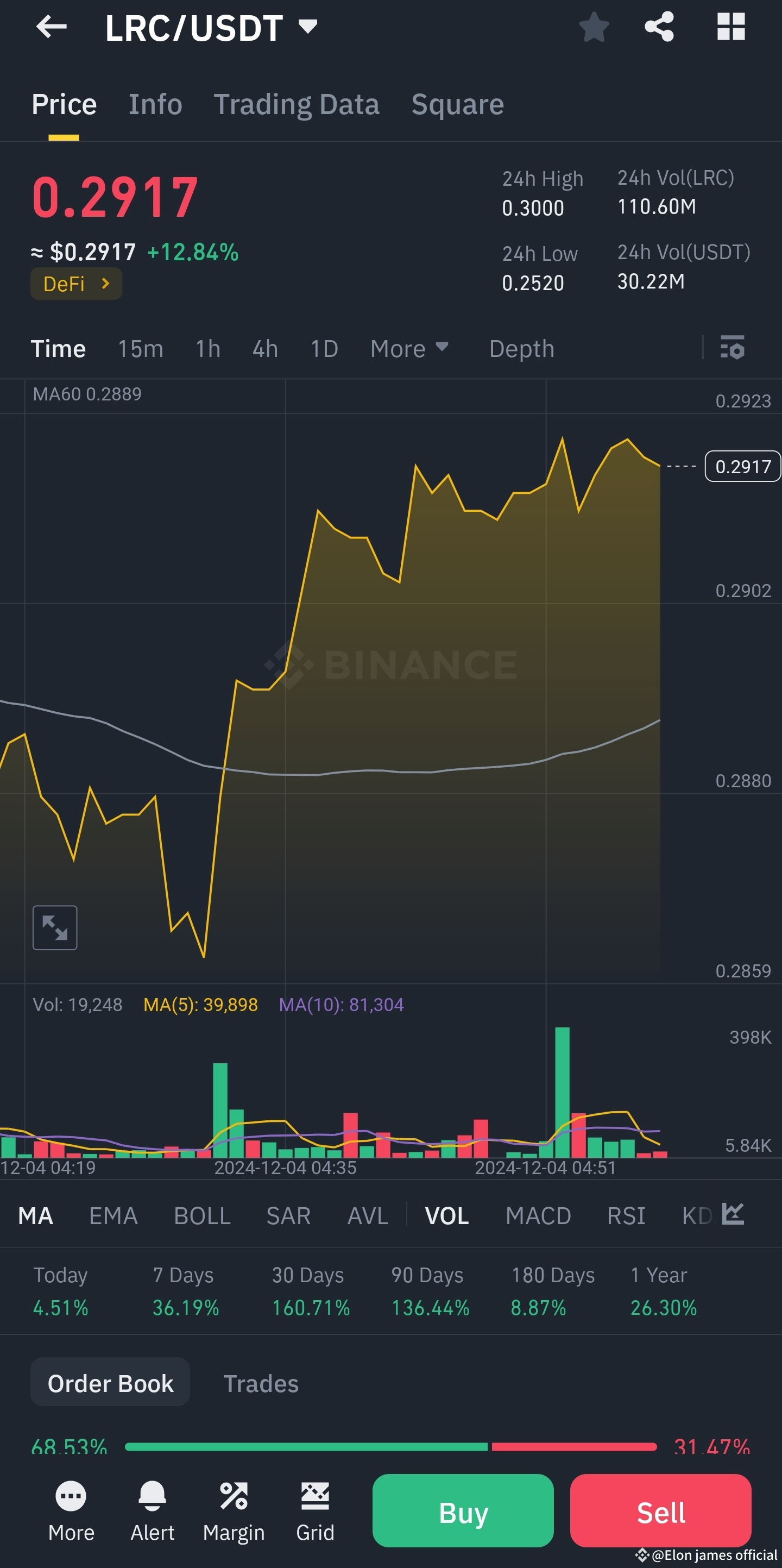782x1568 pixels.
Task: Open the More timeframe dropdown
Action: (409, 348)
